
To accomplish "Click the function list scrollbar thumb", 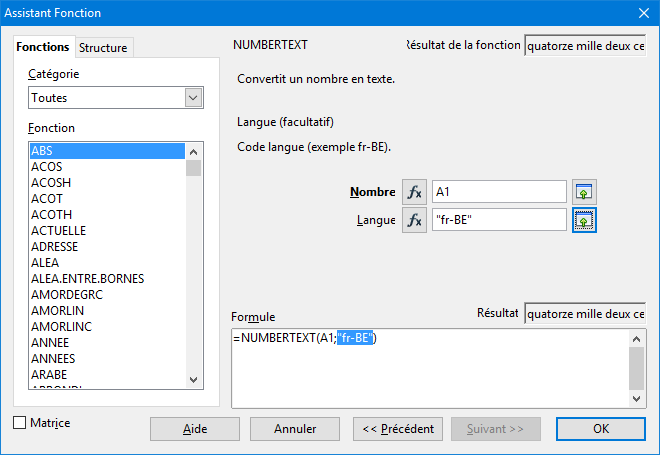I will point(194,168).
